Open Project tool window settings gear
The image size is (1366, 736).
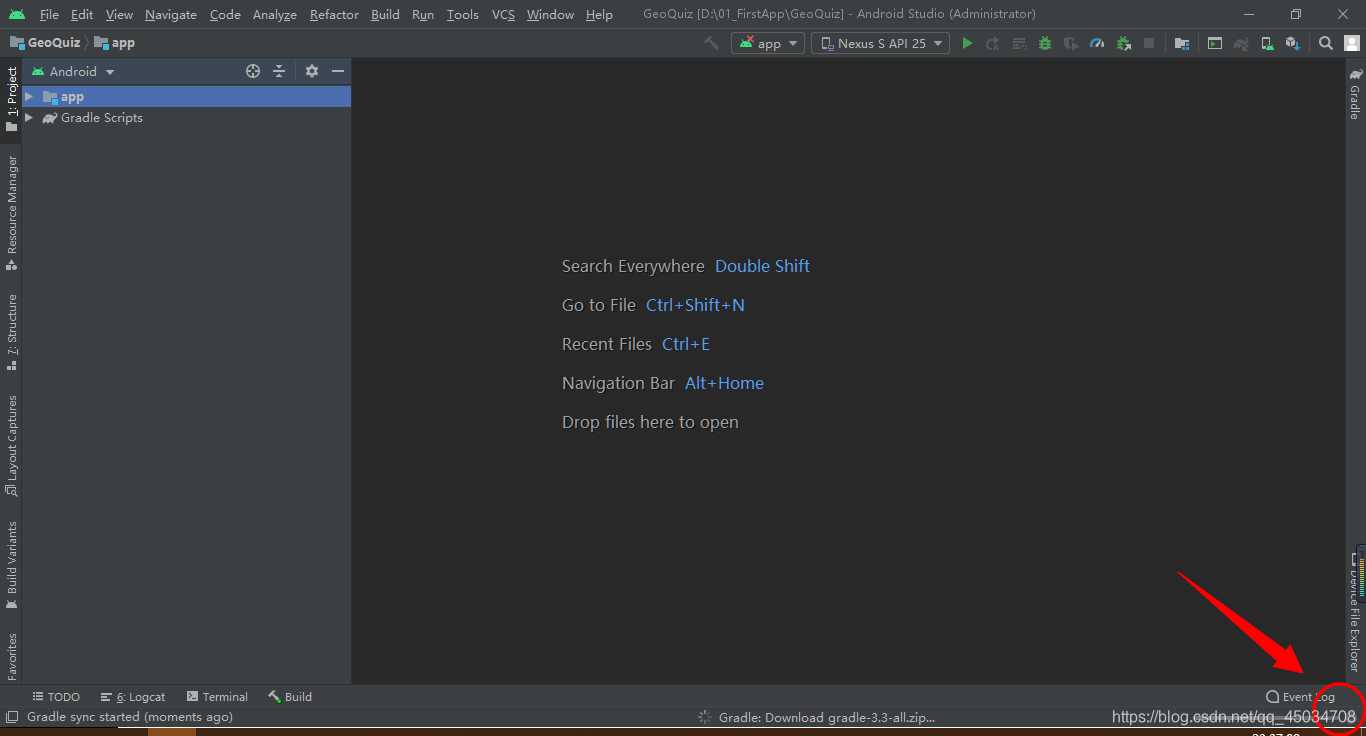point(311,71)
